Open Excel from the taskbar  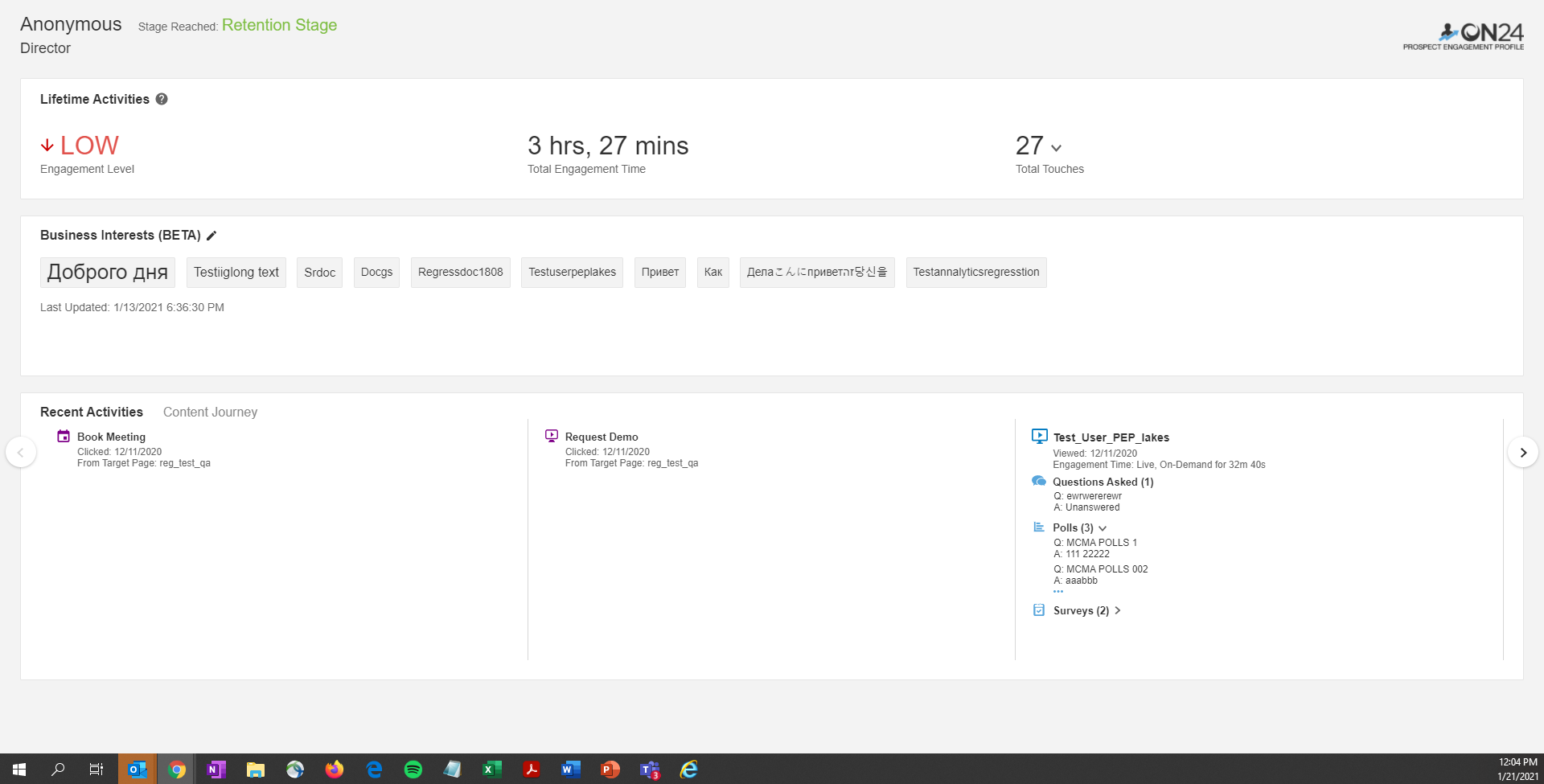tap(491, 770)
